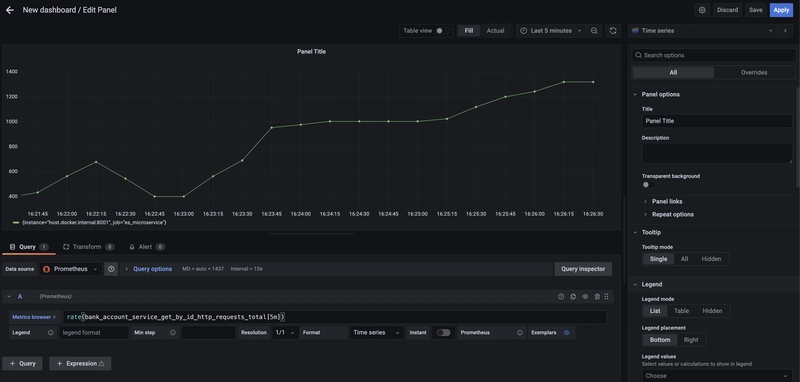
Task: Collapse options pane with the right chevron
Action: click(x=785, y=31)
